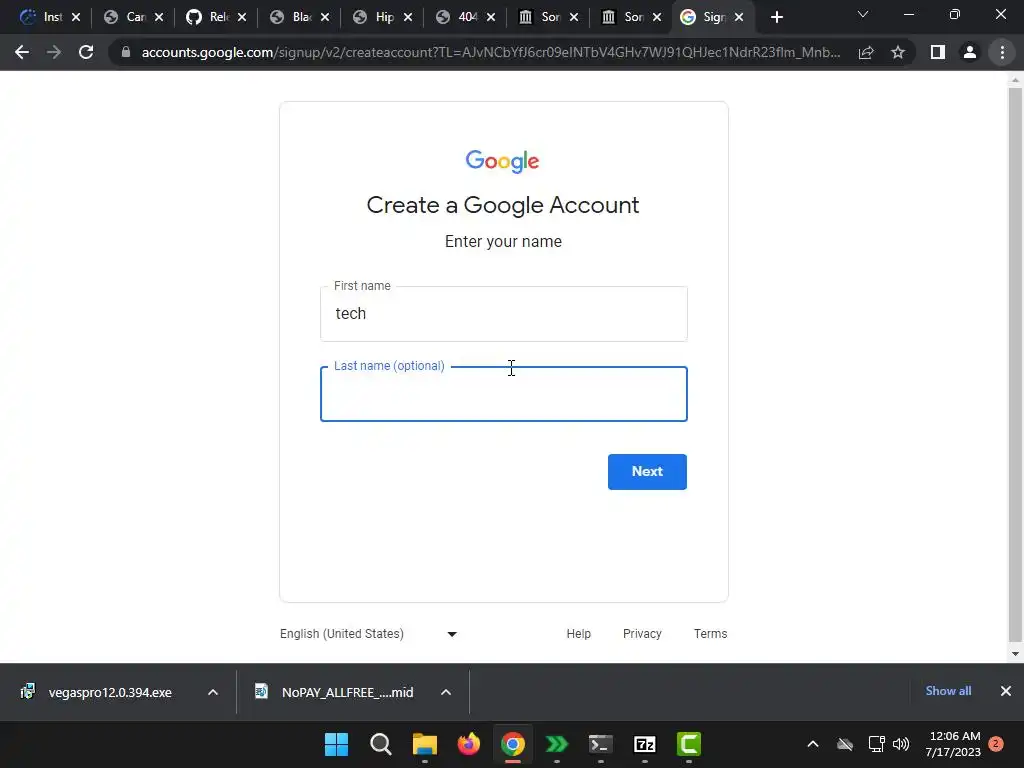Open the volume control tray icon
The height and width of the screenshot is (768, 1024).
901,744
